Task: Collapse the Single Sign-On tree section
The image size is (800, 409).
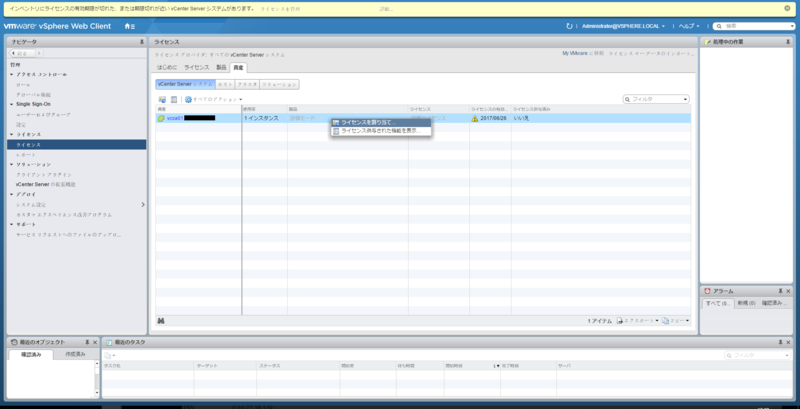Action: (12, 105)
